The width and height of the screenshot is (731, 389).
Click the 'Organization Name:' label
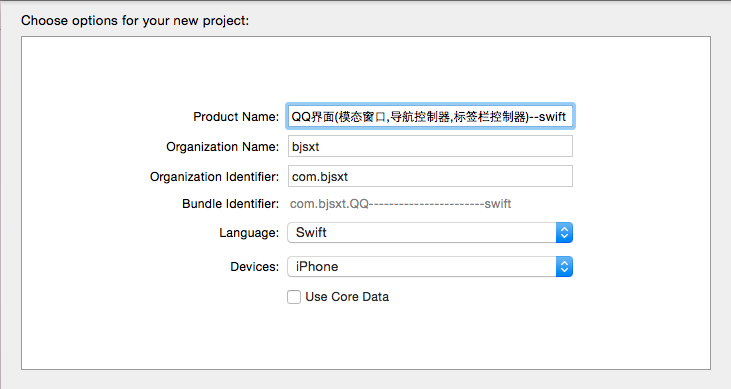click(x=222, y=146)
